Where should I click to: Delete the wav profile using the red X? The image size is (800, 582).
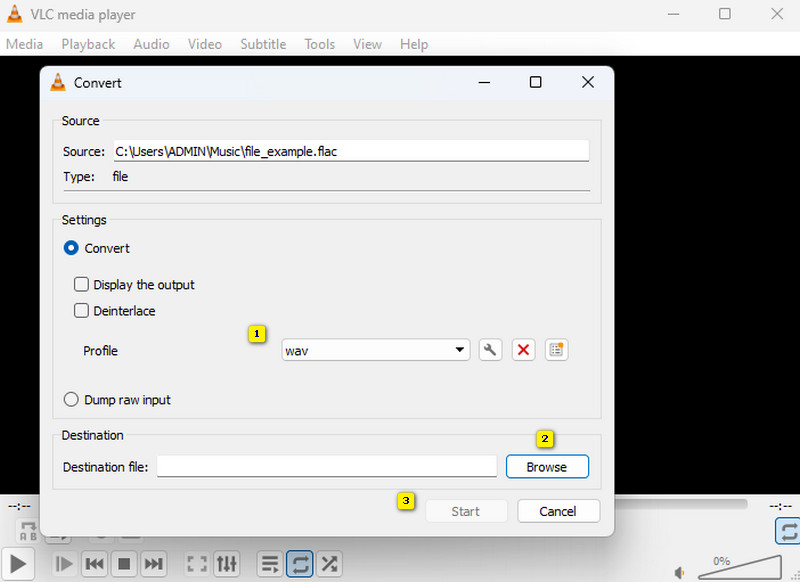click(x=523, y=349)
